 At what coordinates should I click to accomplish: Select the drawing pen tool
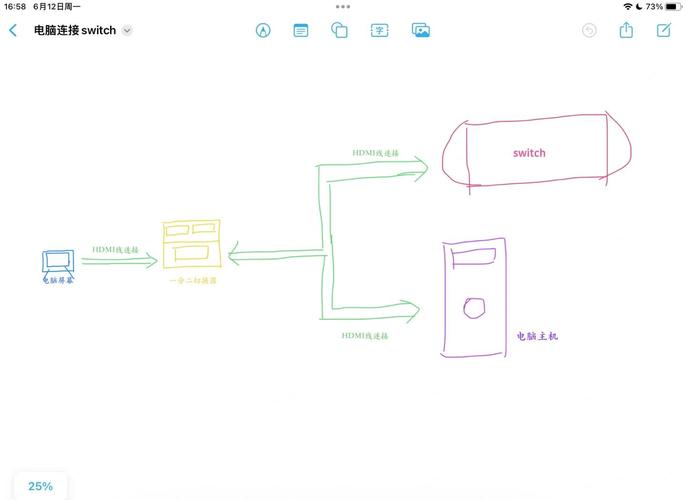263,31
